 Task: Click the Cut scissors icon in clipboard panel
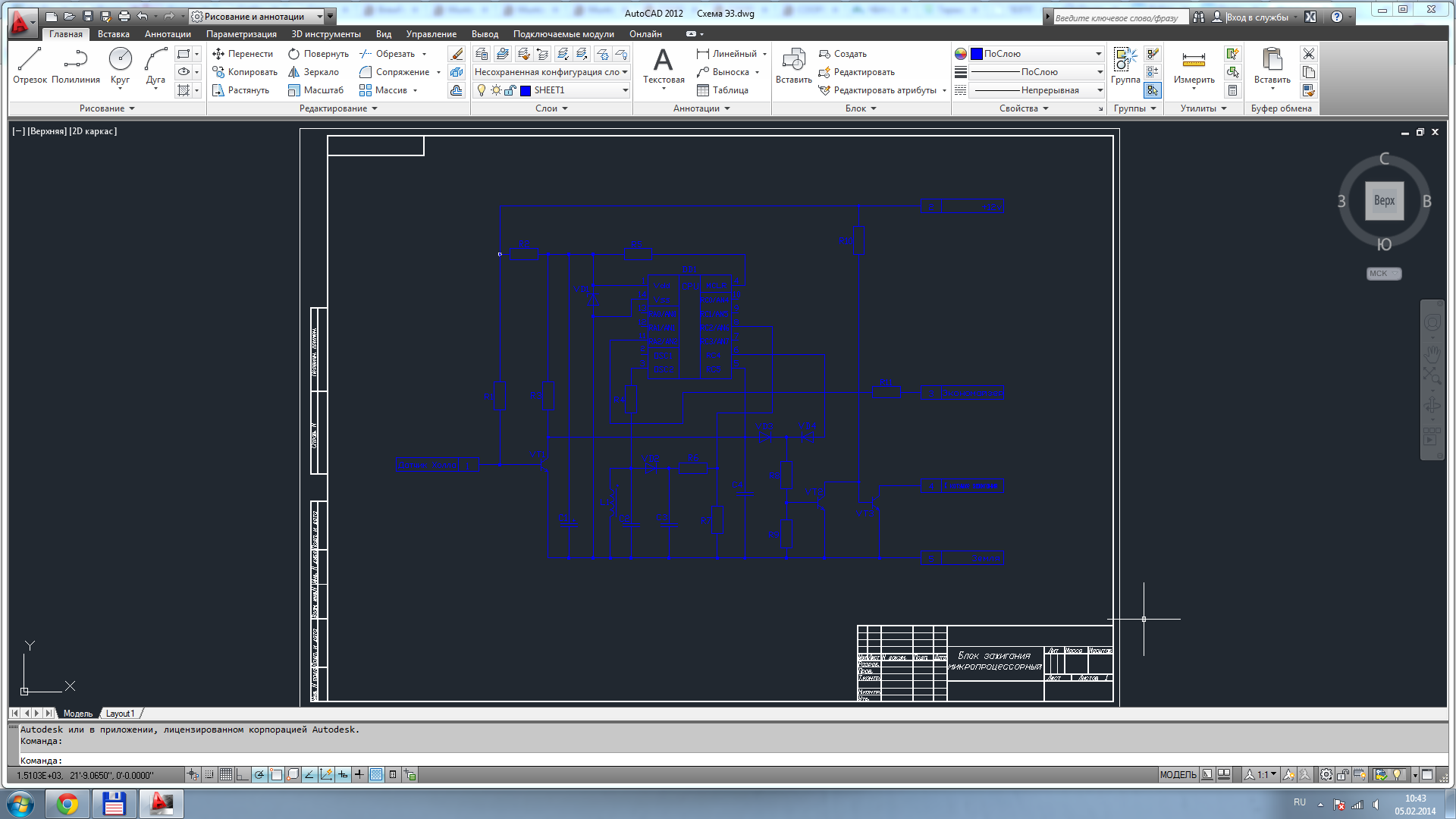point(1309,54)
